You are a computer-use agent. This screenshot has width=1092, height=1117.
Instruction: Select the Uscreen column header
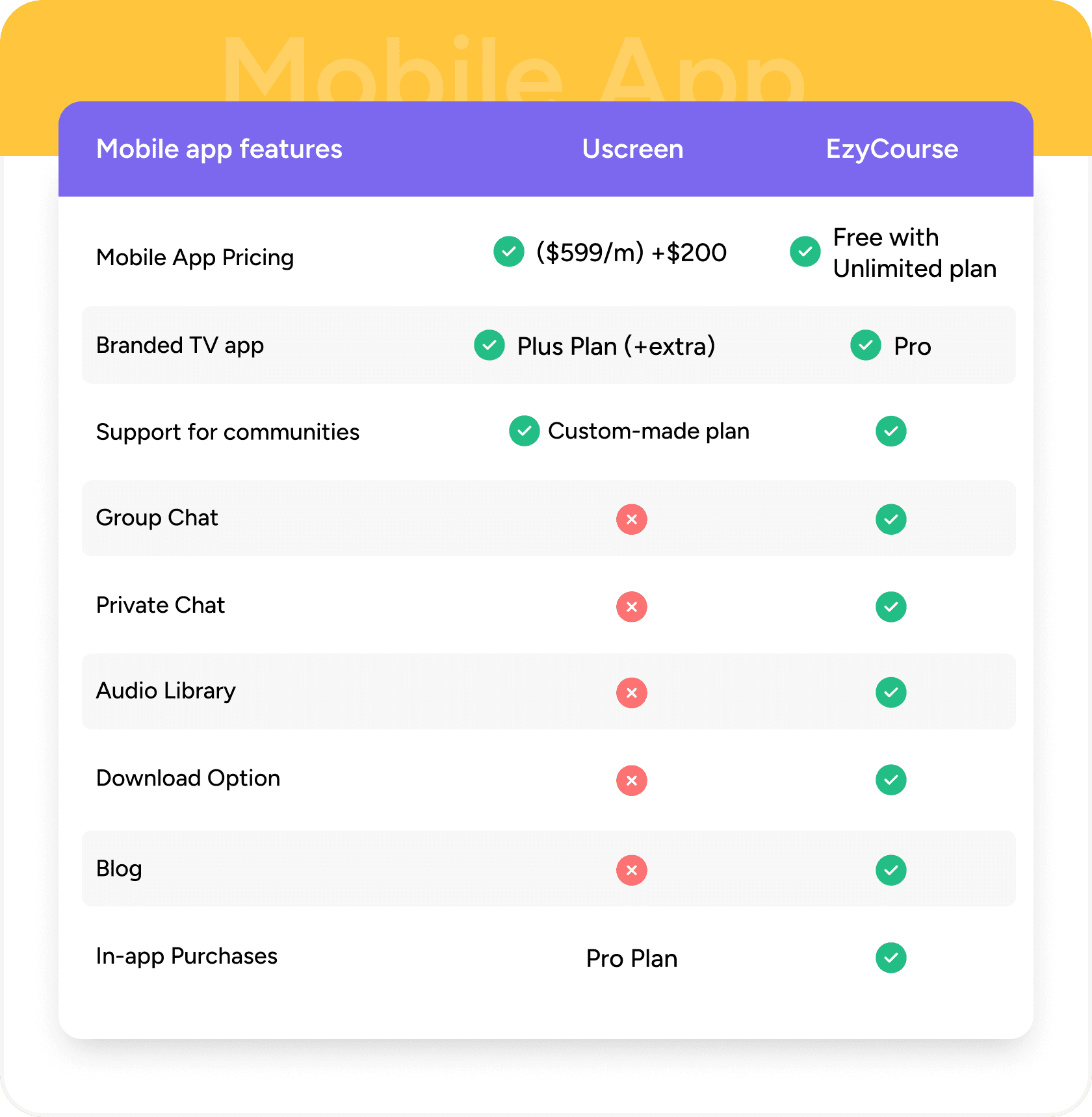pyautogui.click(x=632, y=149)
